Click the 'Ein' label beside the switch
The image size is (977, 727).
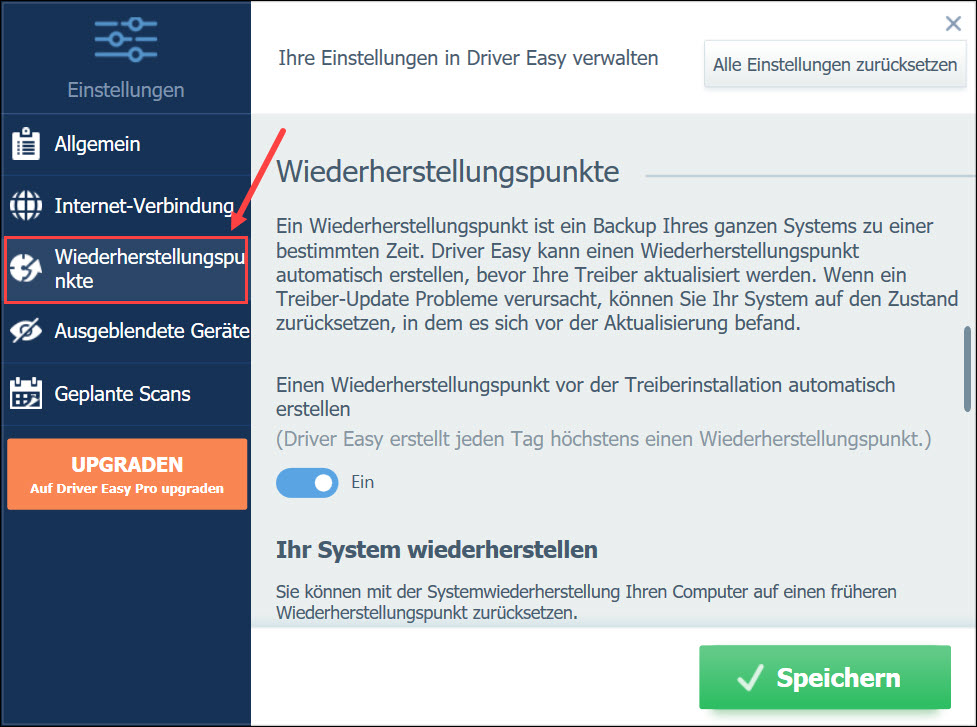[x=363, y=483]
